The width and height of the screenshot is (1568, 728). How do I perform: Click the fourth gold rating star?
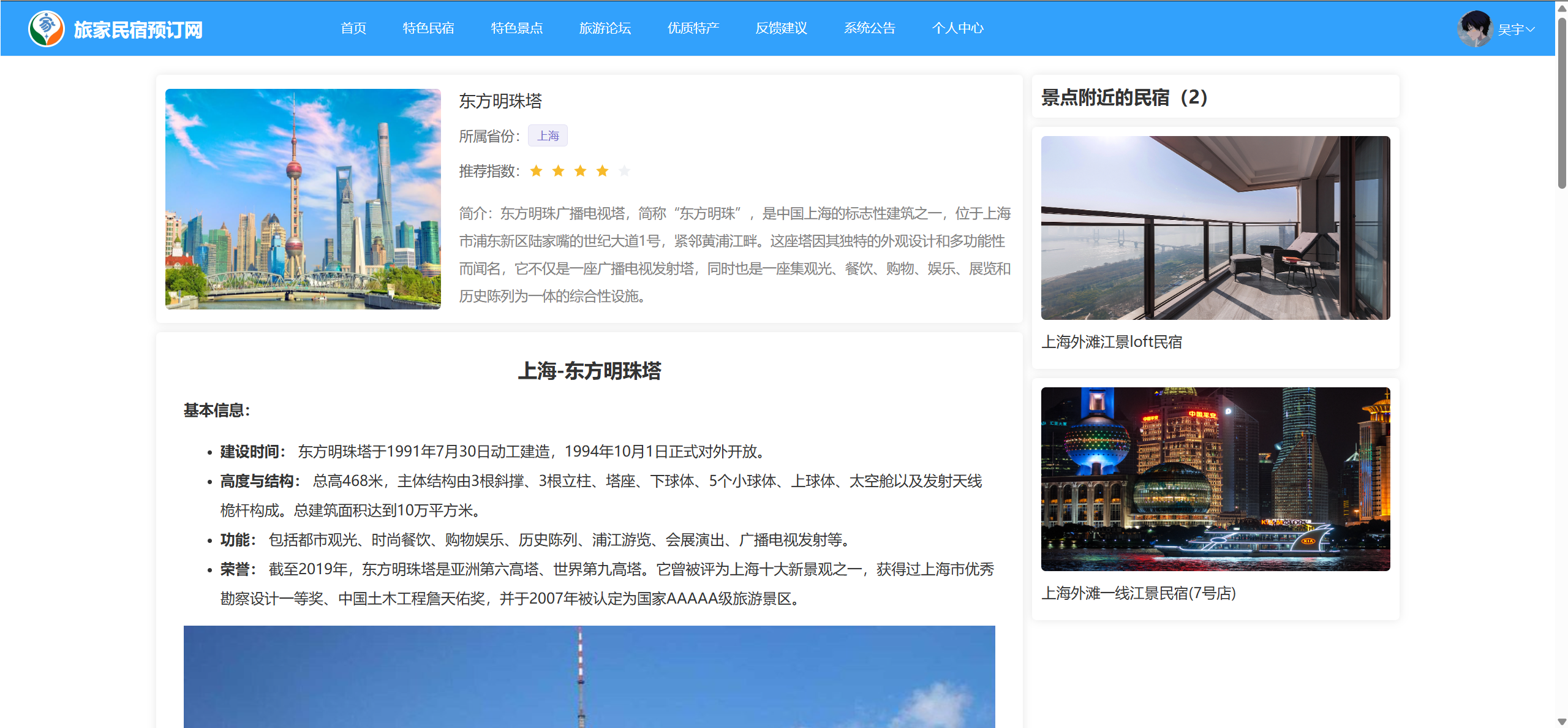[602, 171]
